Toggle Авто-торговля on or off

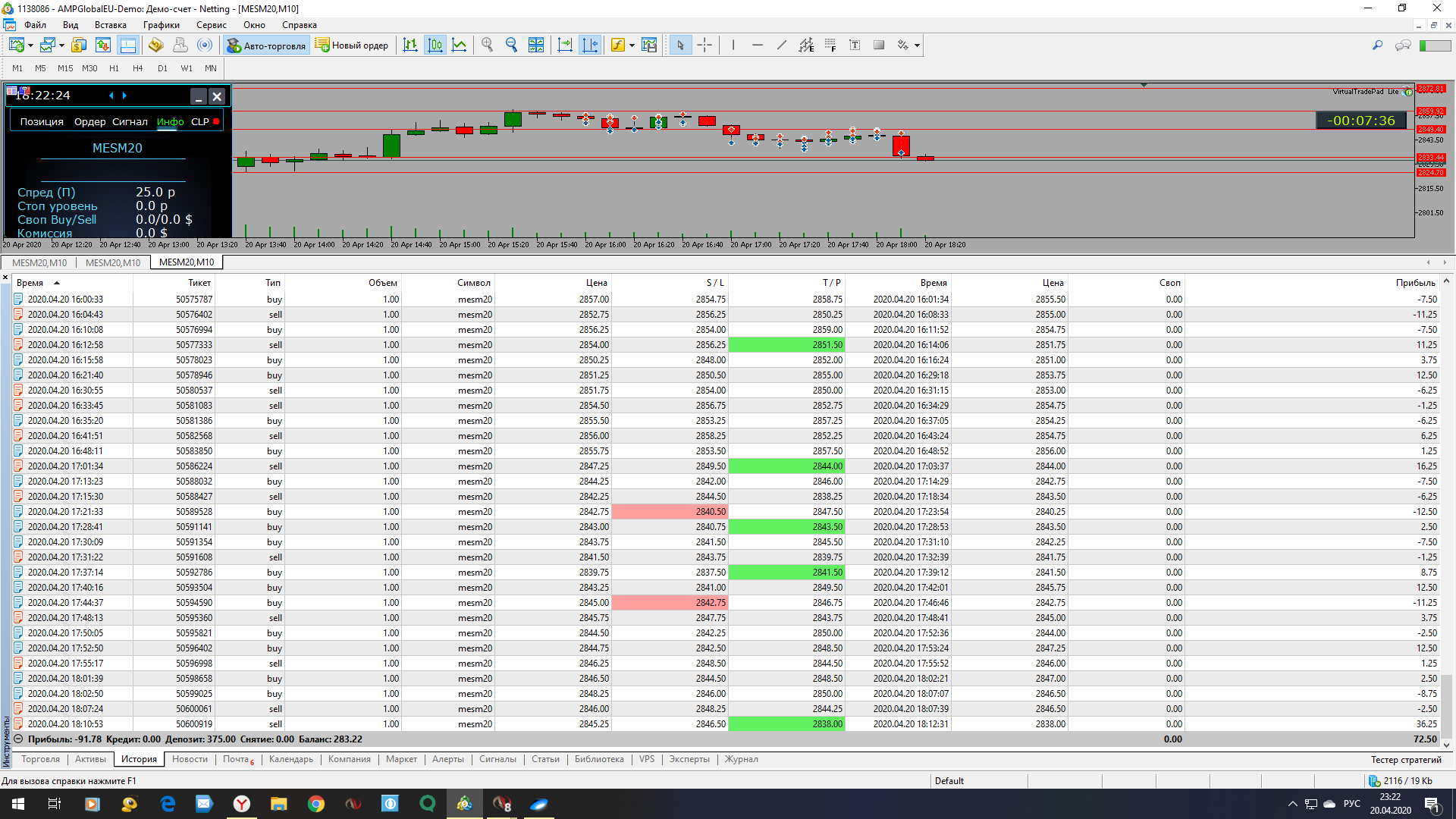coord(266,45)
